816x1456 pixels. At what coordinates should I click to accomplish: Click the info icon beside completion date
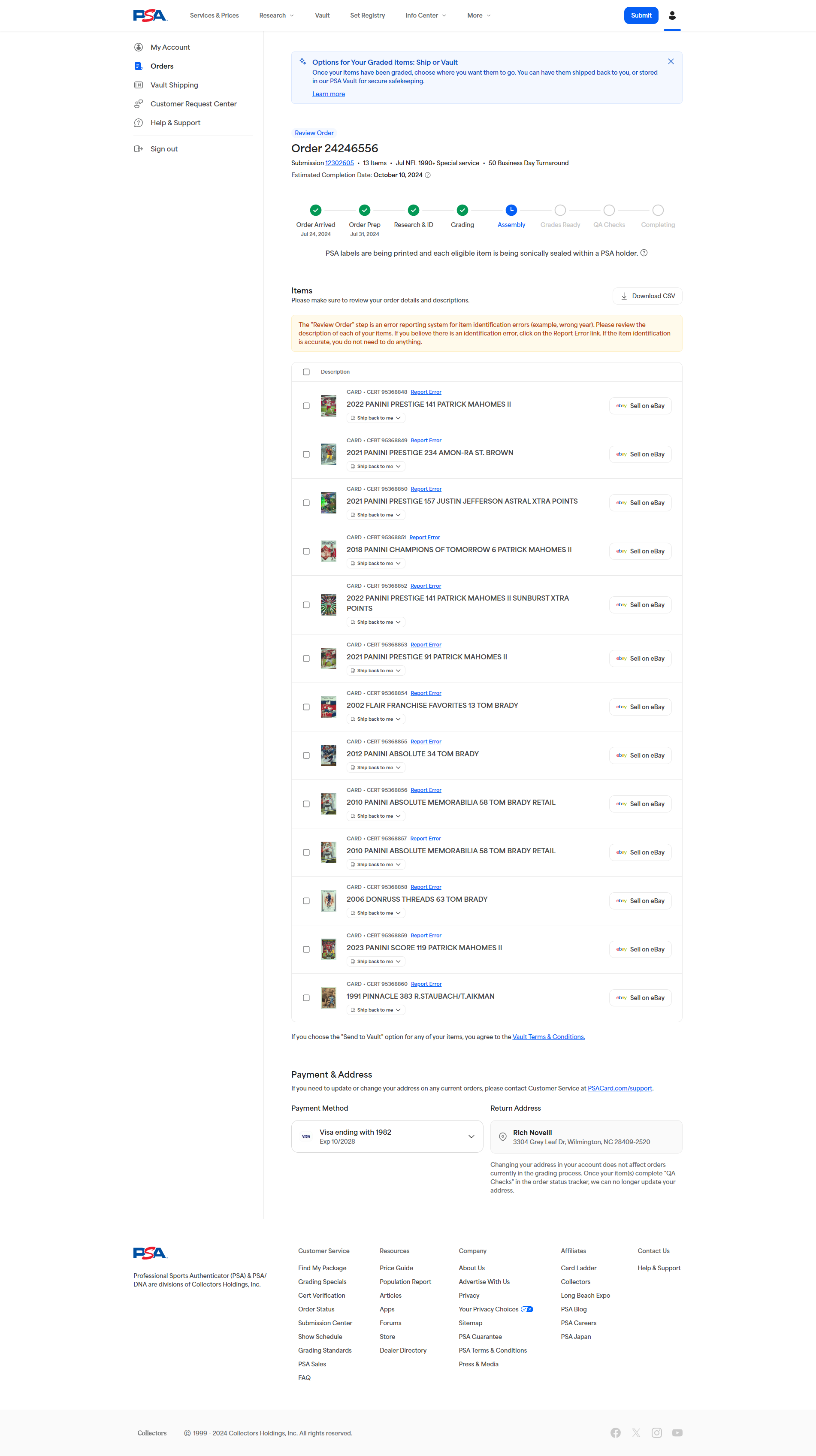[x=428, y=175]
